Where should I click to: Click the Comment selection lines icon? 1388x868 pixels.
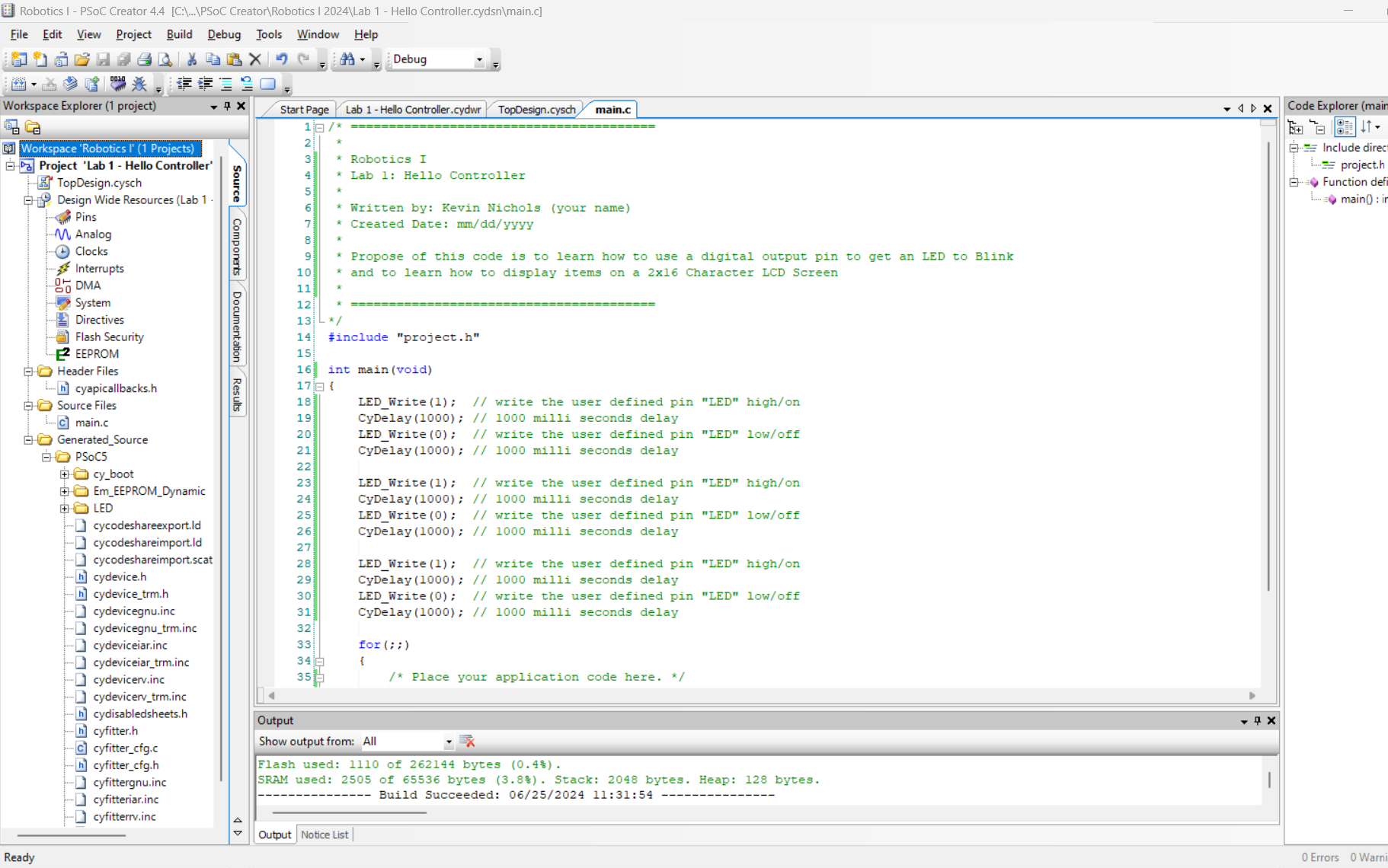[225, 85]
